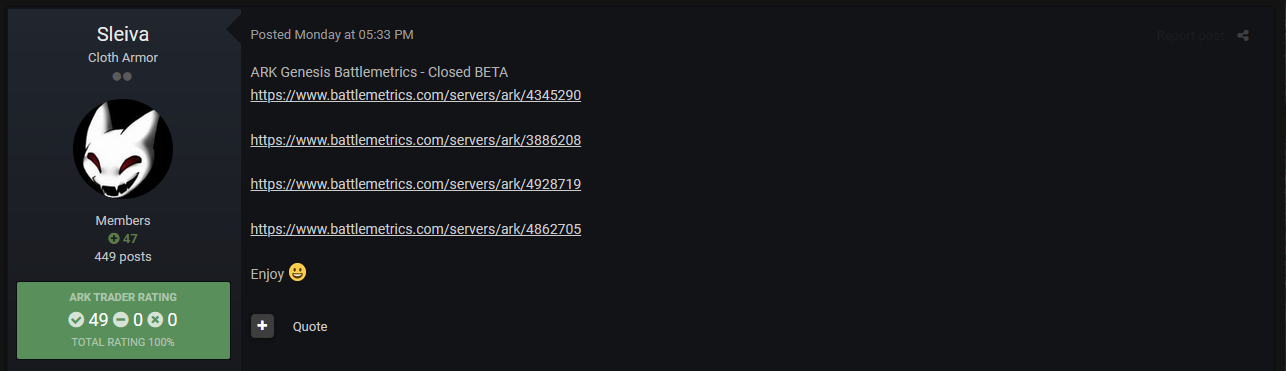Click the smiley emoji after Enjoy
The image size is (1286, 371).
click(297, 272)
